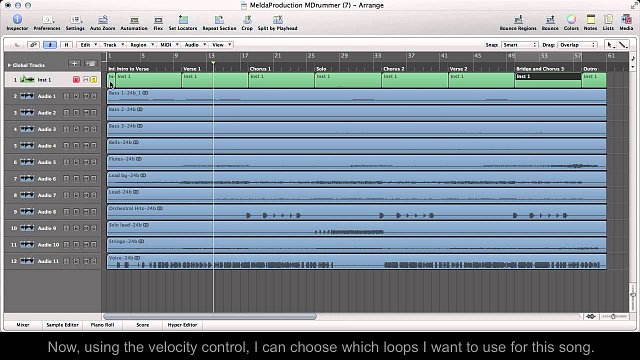Toggle input monitoring on Audio 4 track
This screenshot has height=360, width=640.
pyautogui.click(x=66, y=146)
